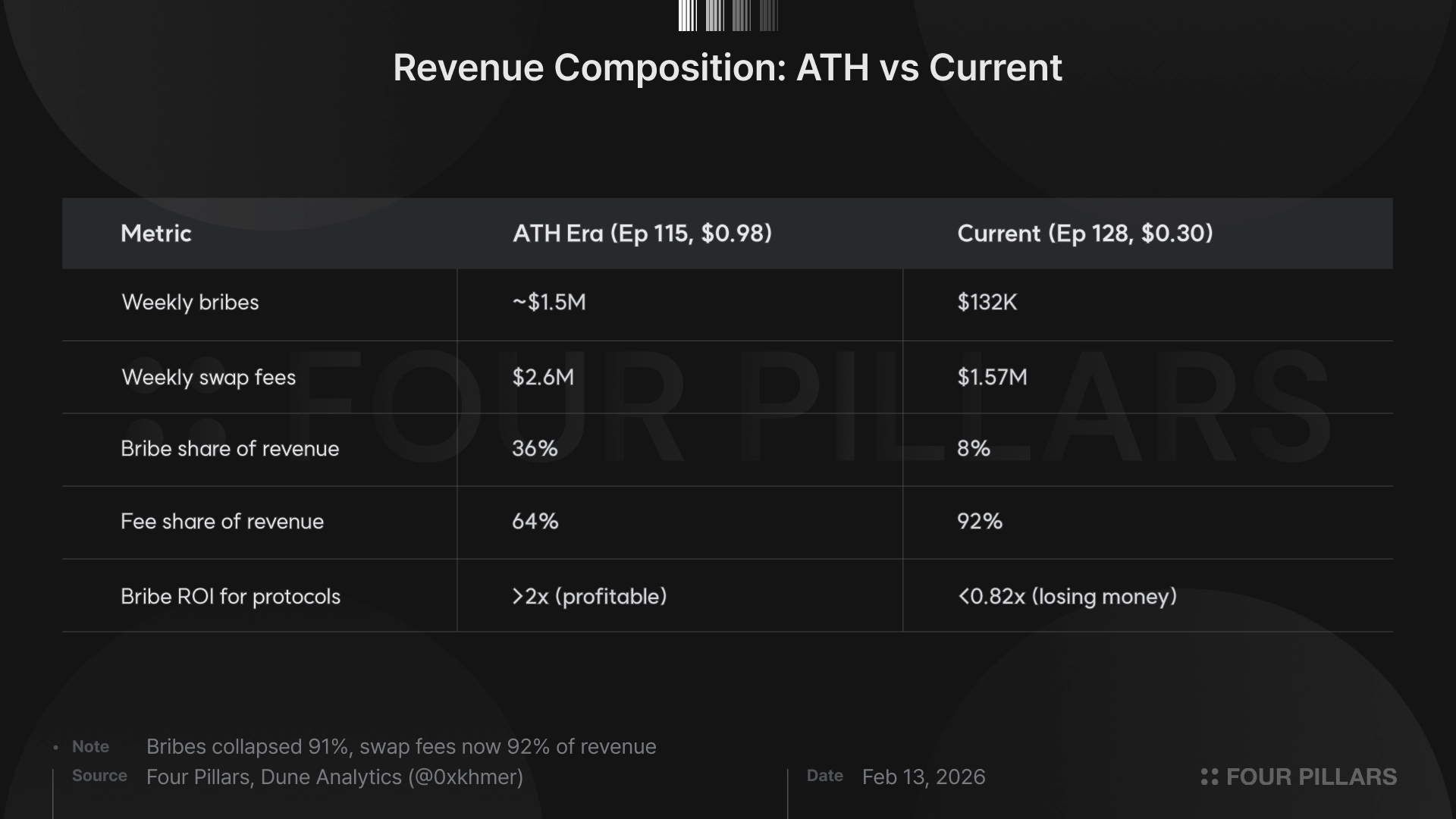Click the <0.82x (losing money) cell

click(1067, 597)
